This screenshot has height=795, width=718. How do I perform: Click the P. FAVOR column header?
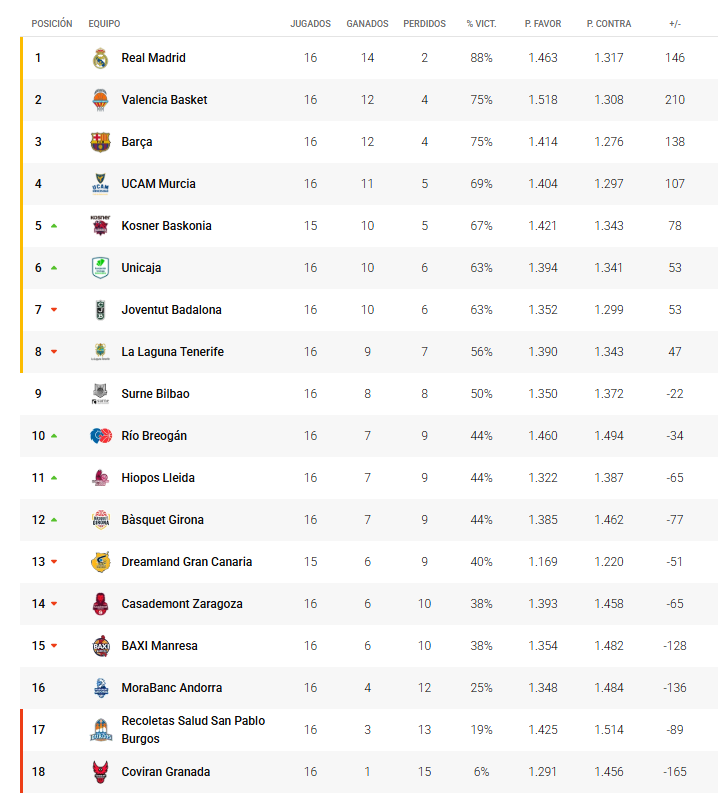(x=543, y=23)
